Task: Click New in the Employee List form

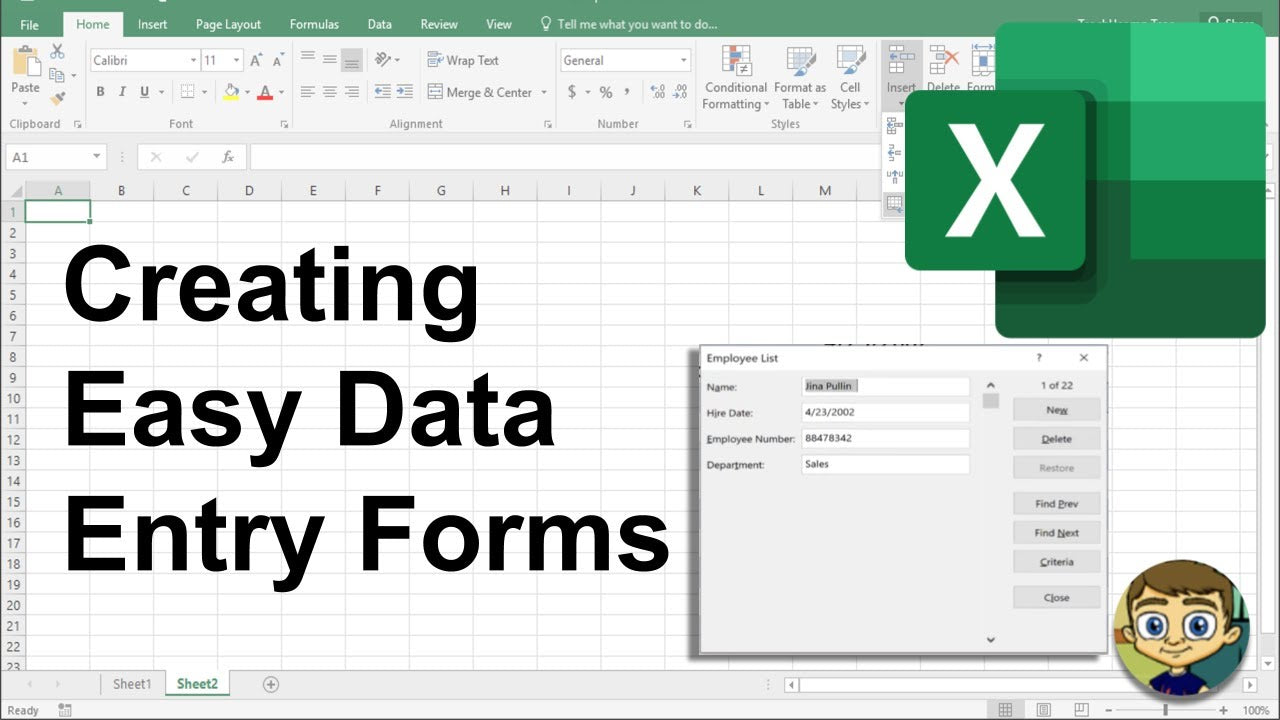Action: (x=1056, y=409)
